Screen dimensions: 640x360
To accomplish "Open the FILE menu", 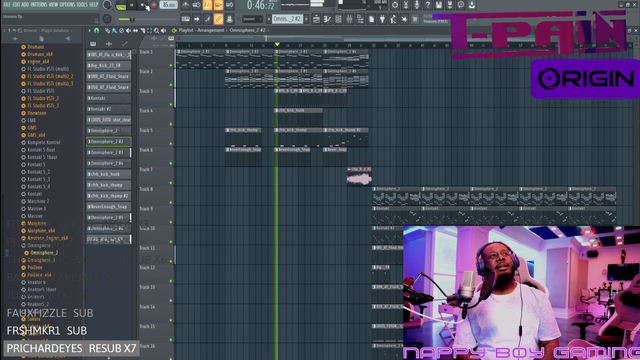I will pos(7,4).
